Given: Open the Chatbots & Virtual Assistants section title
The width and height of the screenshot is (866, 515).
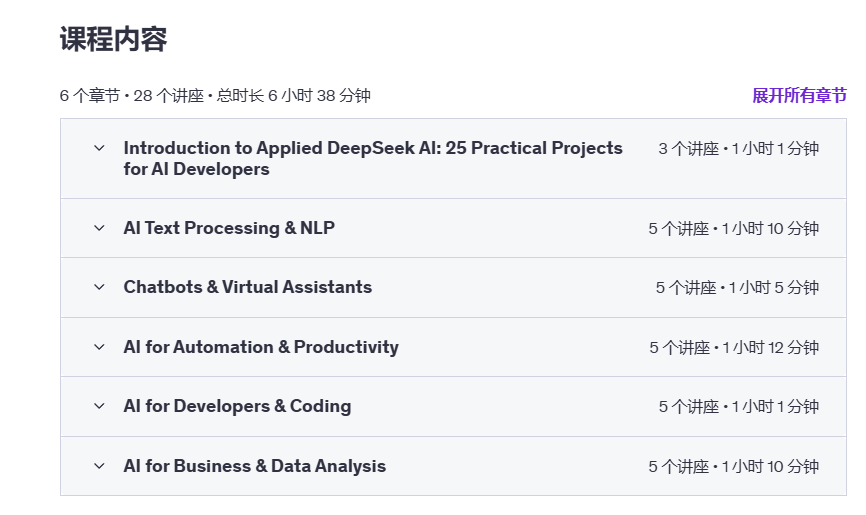Looking at the screenshot, I should pos(247,287).
